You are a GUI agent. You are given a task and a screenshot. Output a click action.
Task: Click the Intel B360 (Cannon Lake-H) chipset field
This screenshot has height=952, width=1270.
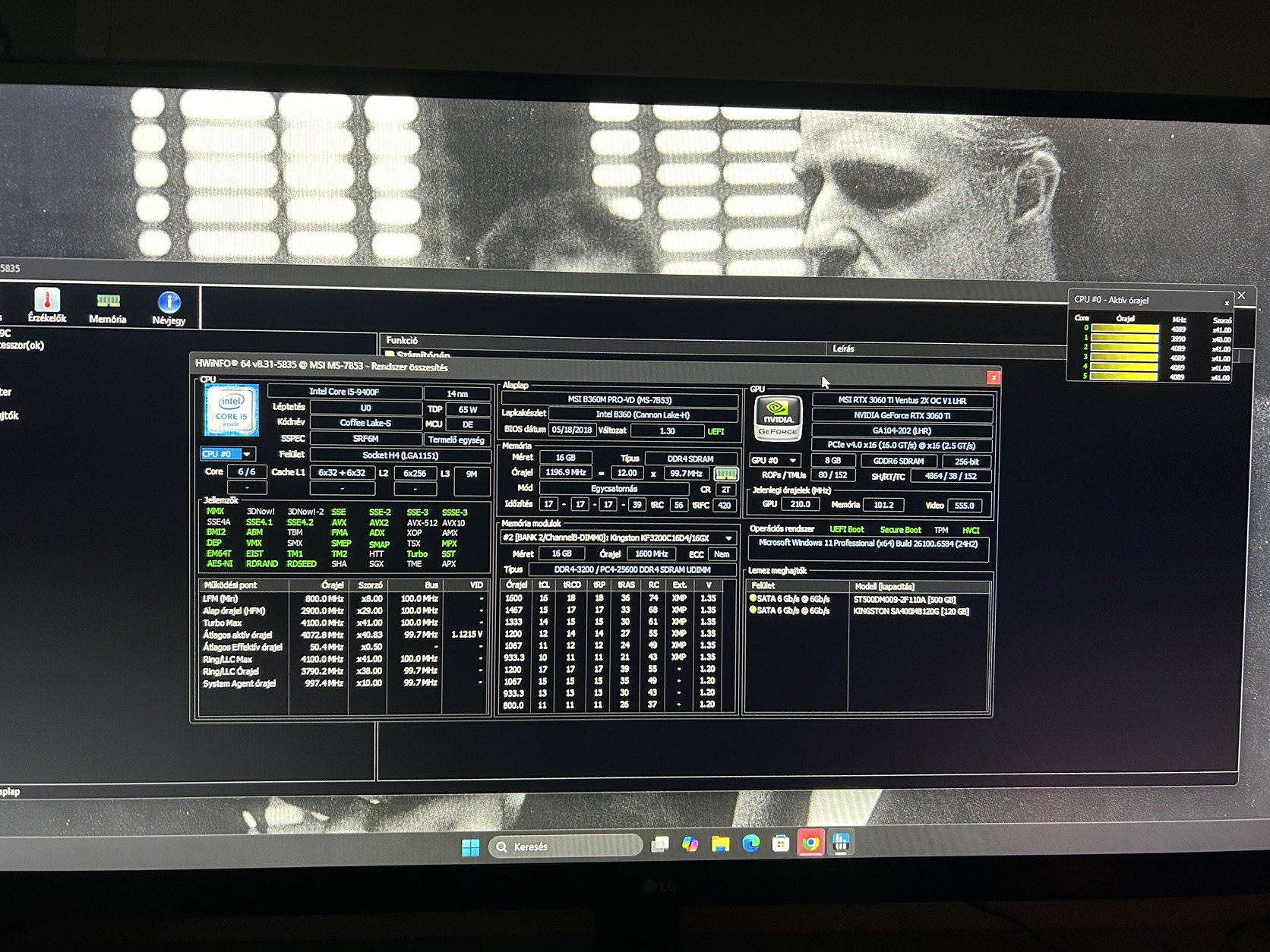click(643, 415)
